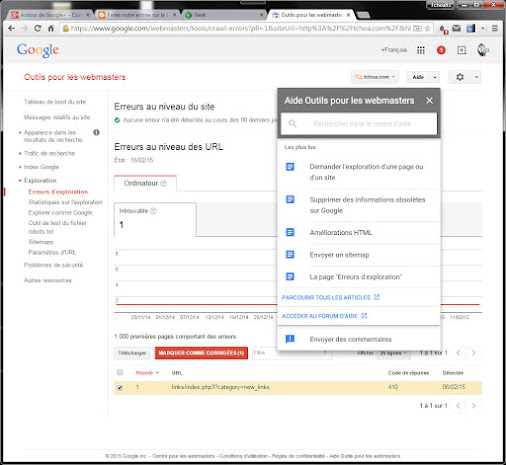The image size is (506, 465).
Task: Open Statistiques sur l'exploration in the sidebar
Action: point(65,202)
